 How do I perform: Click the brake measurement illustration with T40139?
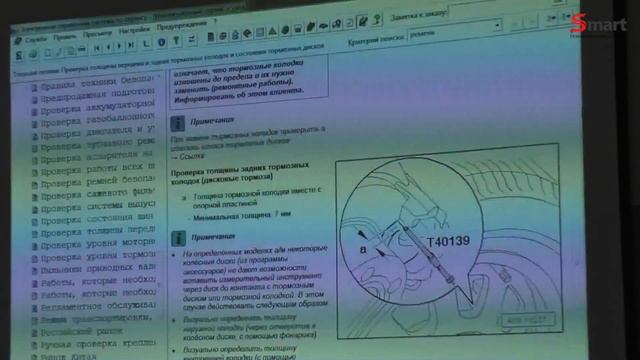click(x=448, y=242)
